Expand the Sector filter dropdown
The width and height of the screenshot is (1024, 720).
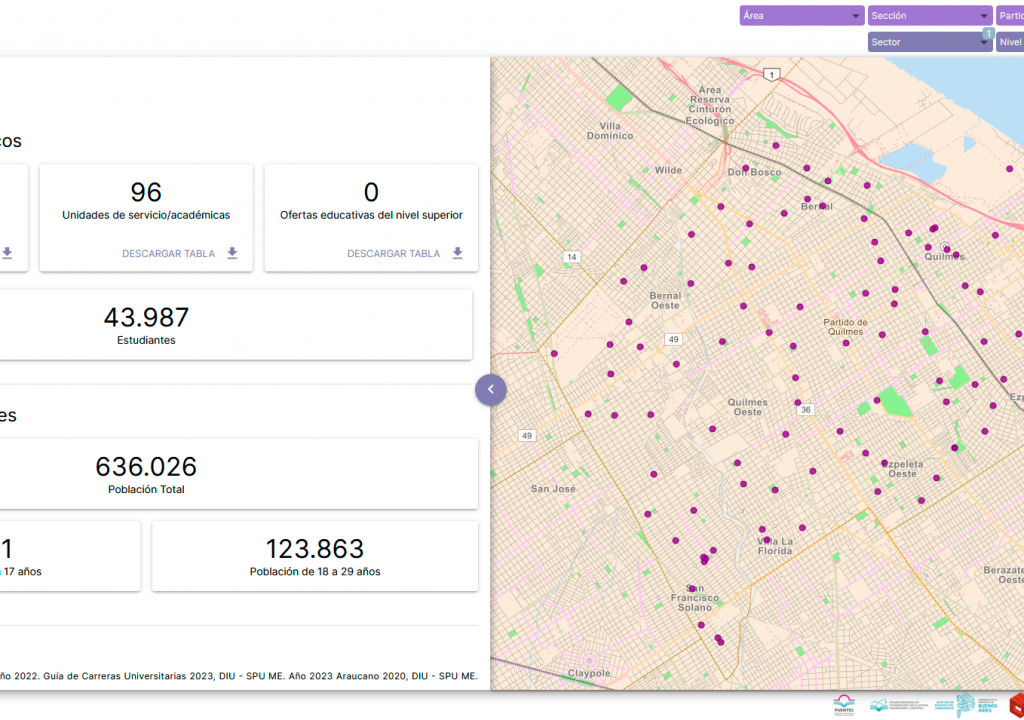coord(929,42)
